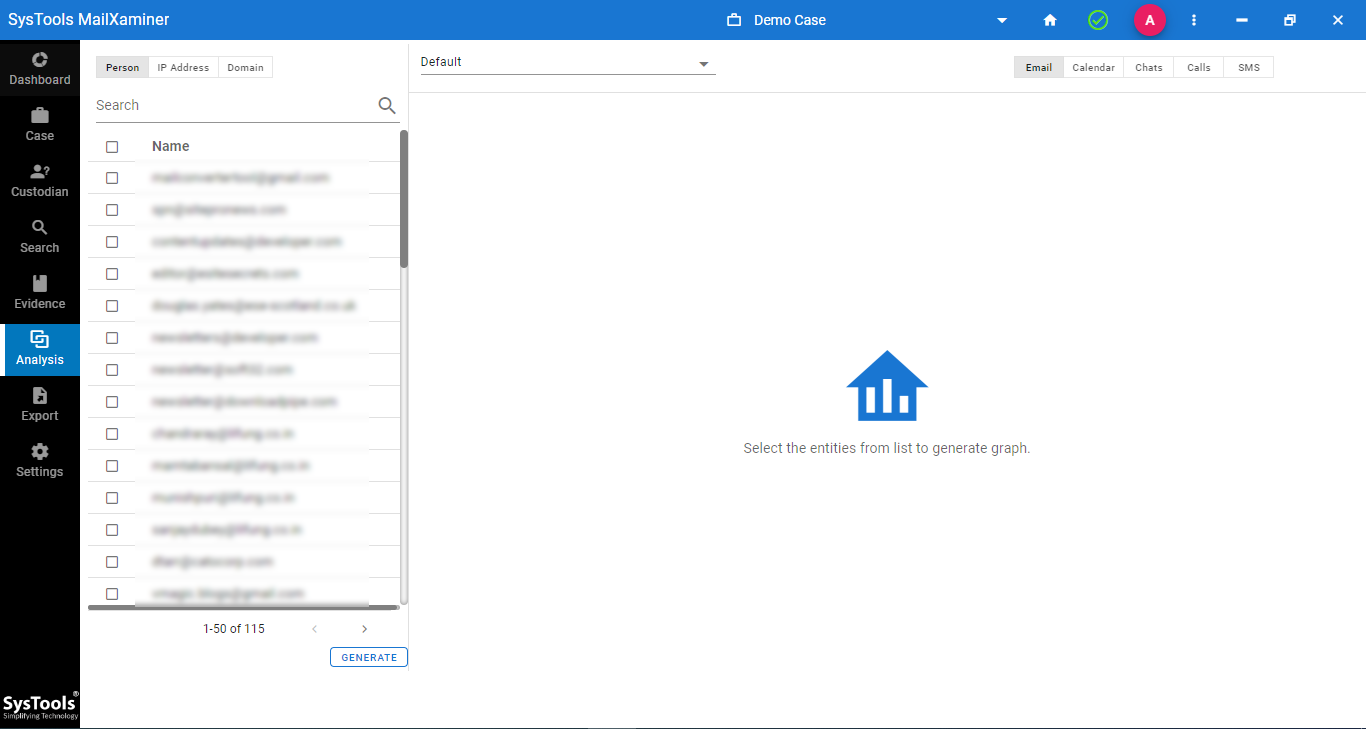1366x729 pixels.
Task: Click the house-shaped chart placeholder graphic
Action: tap(887, 385)
